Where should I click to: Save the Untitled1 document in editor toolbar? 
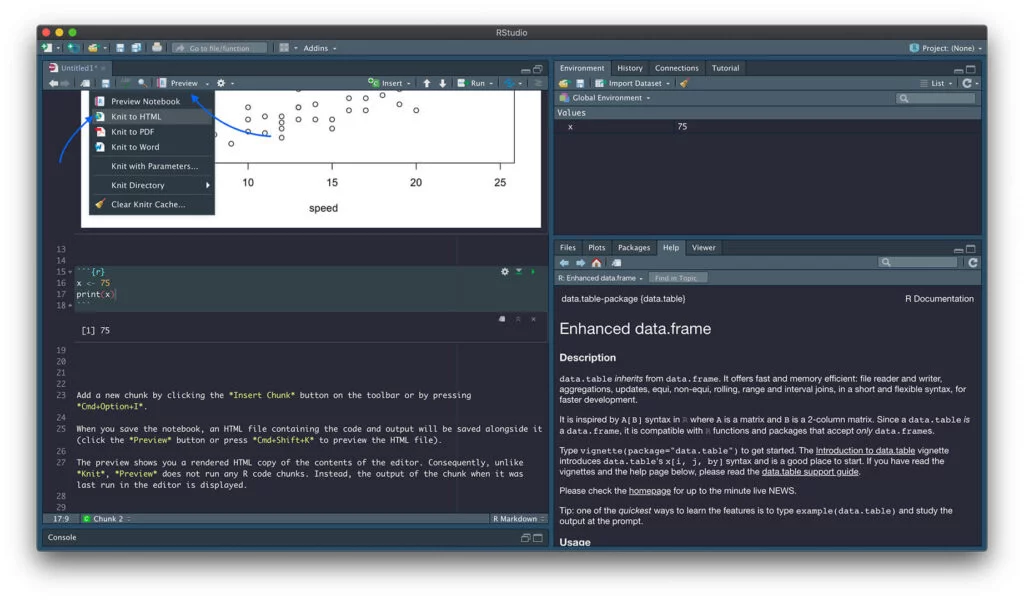tap(105, 83)
